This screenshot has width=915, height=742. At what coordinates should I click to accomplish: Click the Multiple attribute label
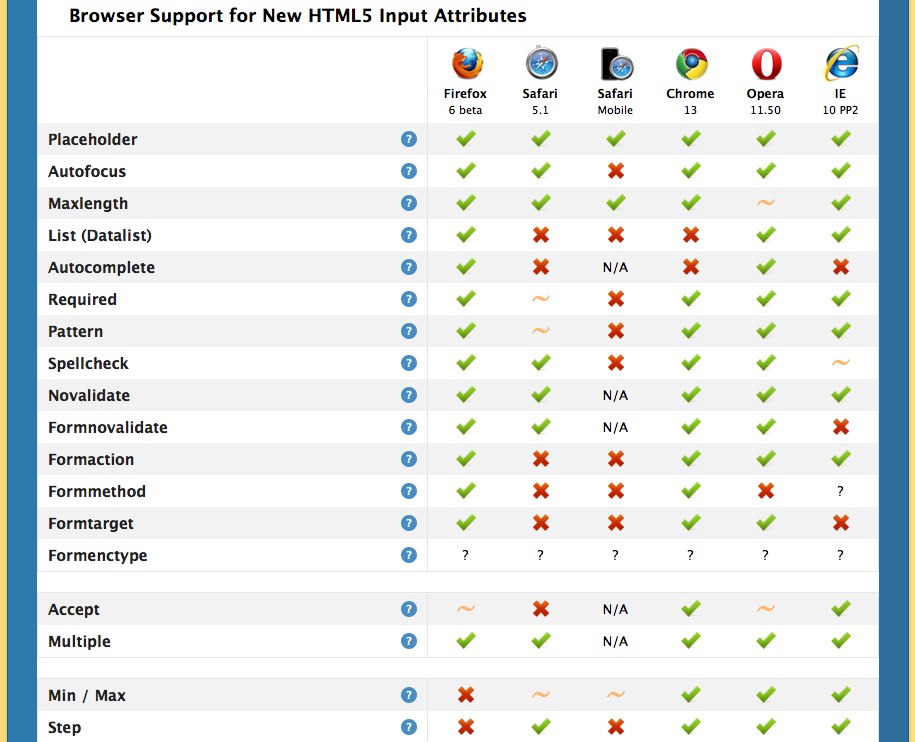79,642
